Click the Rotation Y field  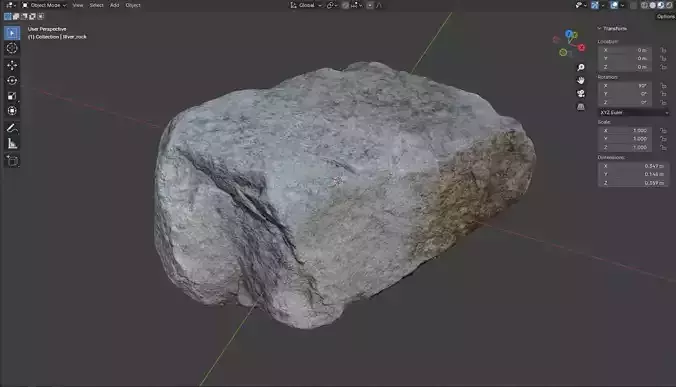tap(624, 94)
